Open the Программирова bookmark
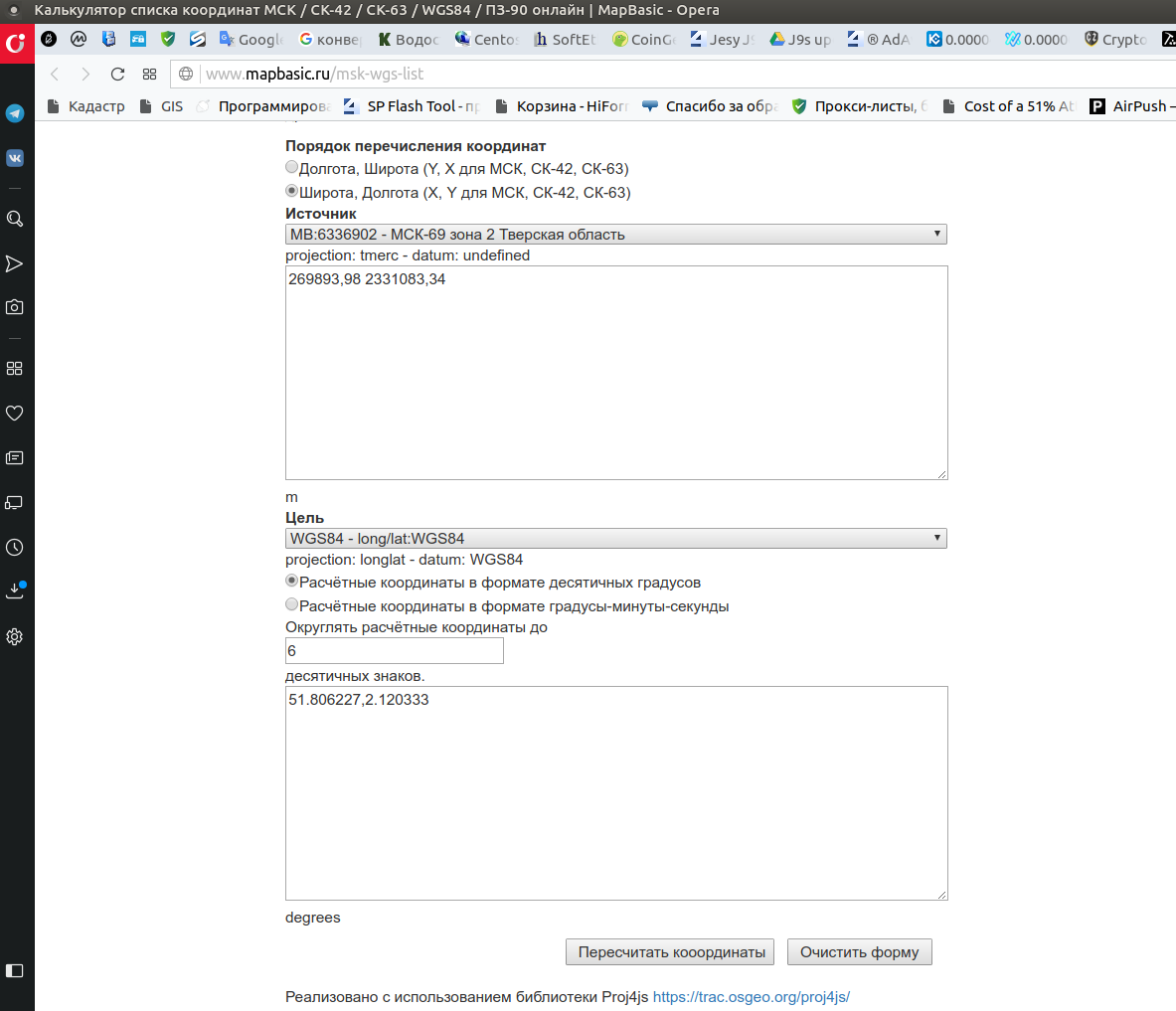 [x=262, y=106]
